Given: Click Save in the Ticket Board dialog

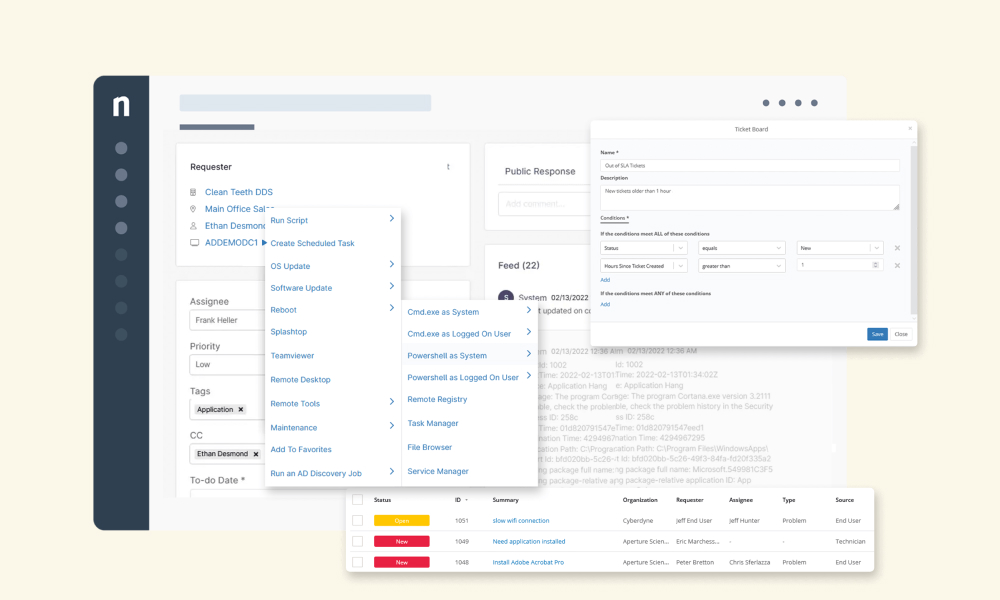Looking at the screenshot, I should [x=878, y=334].
